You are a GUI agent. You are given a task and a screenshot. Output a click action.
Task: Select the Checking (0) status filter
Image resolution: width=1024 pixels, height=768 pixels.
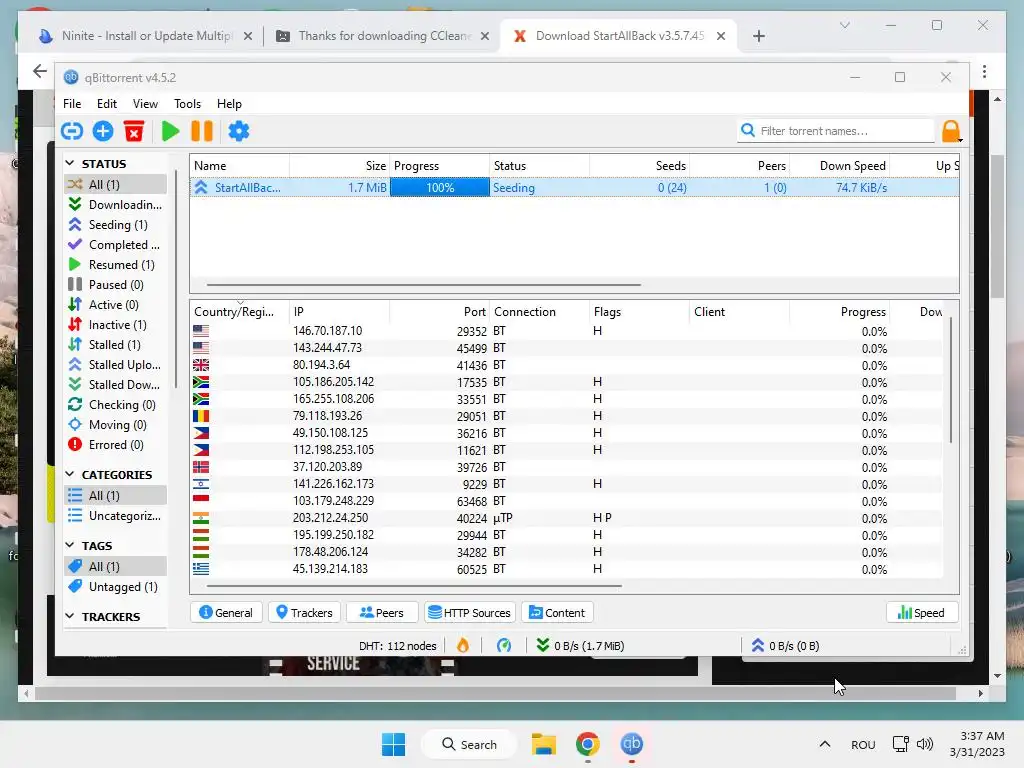[x=116, y=405]
